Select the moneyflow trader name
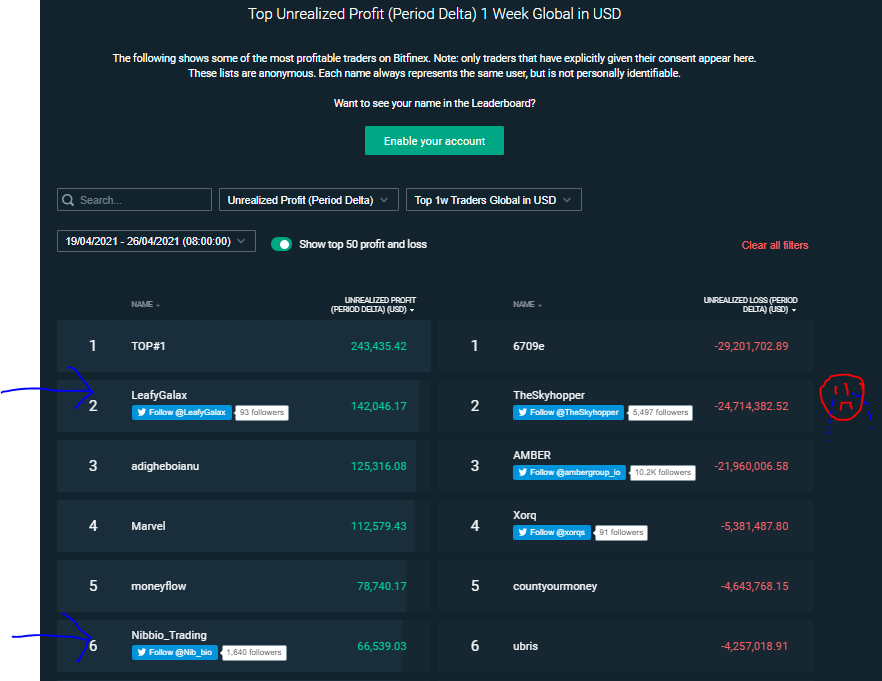 (159, 586)
